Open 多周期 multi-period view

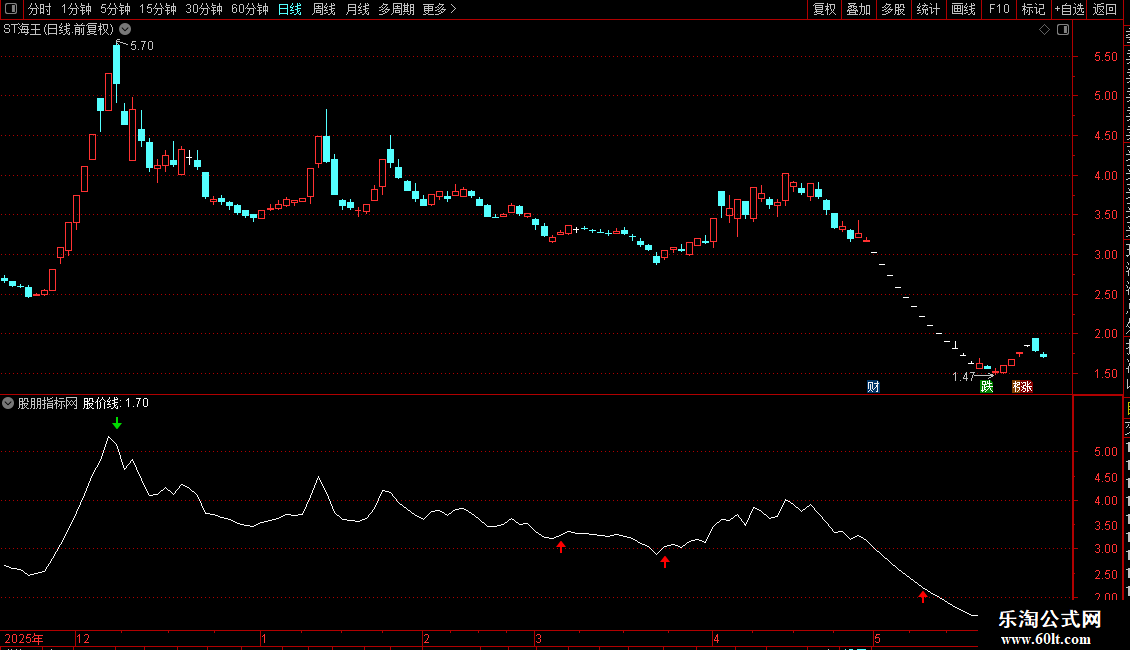tap(396, 9)
